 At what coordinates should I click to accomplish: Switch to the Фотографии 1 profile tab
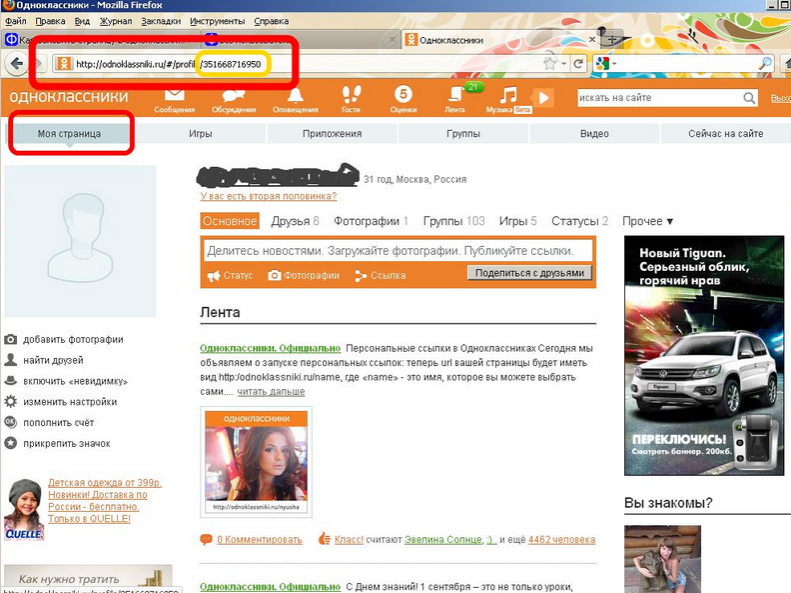coord(371,221)
